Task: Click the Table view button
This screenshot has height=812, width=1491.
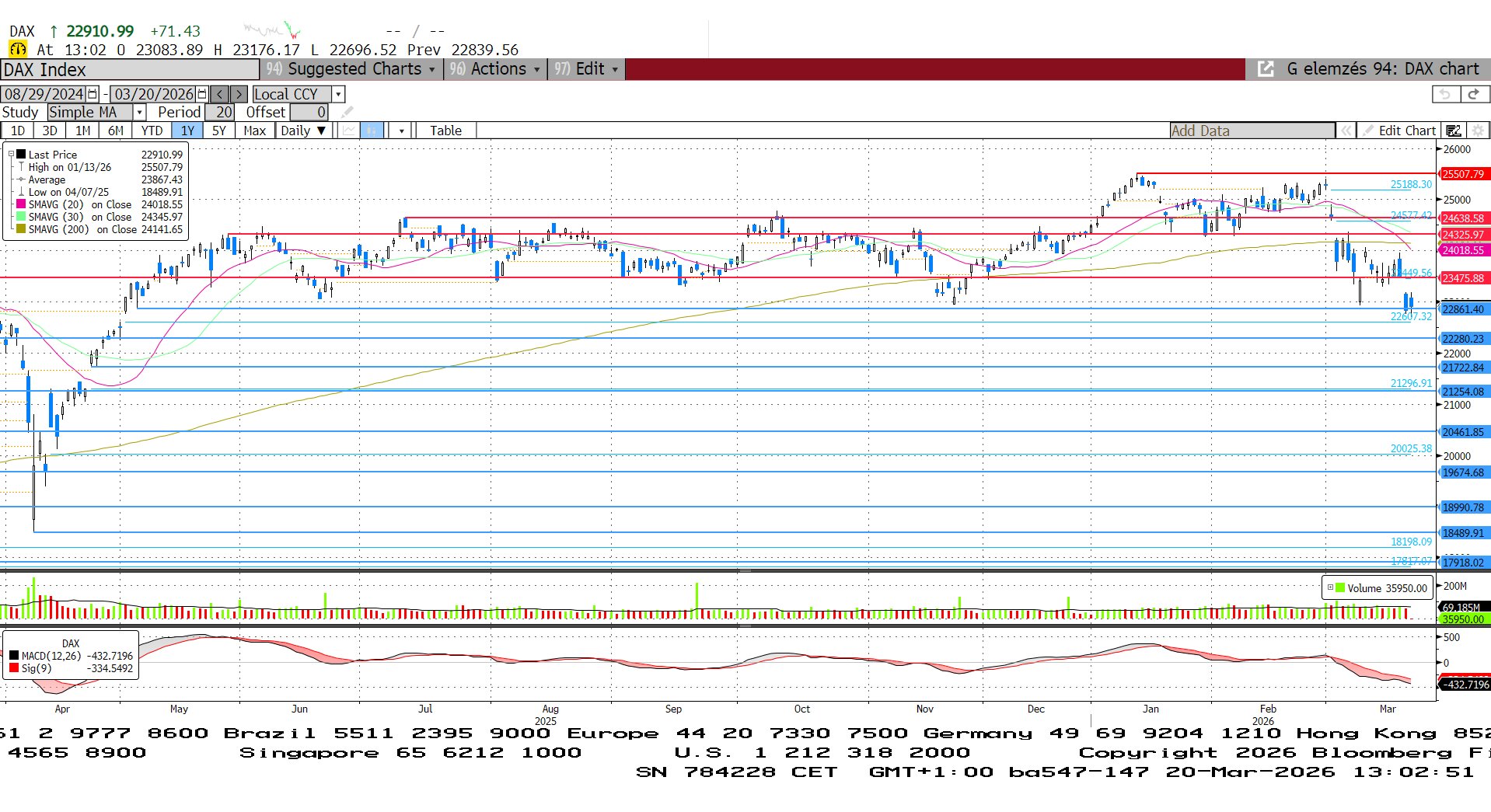Action: 445,131
